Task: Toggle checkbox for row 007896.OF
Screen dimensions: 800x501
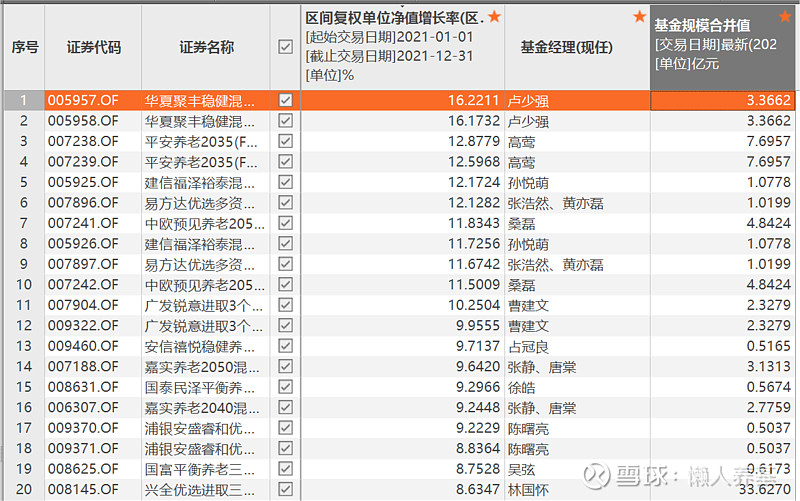Action: pyautogui.click(x=286, y=203)
